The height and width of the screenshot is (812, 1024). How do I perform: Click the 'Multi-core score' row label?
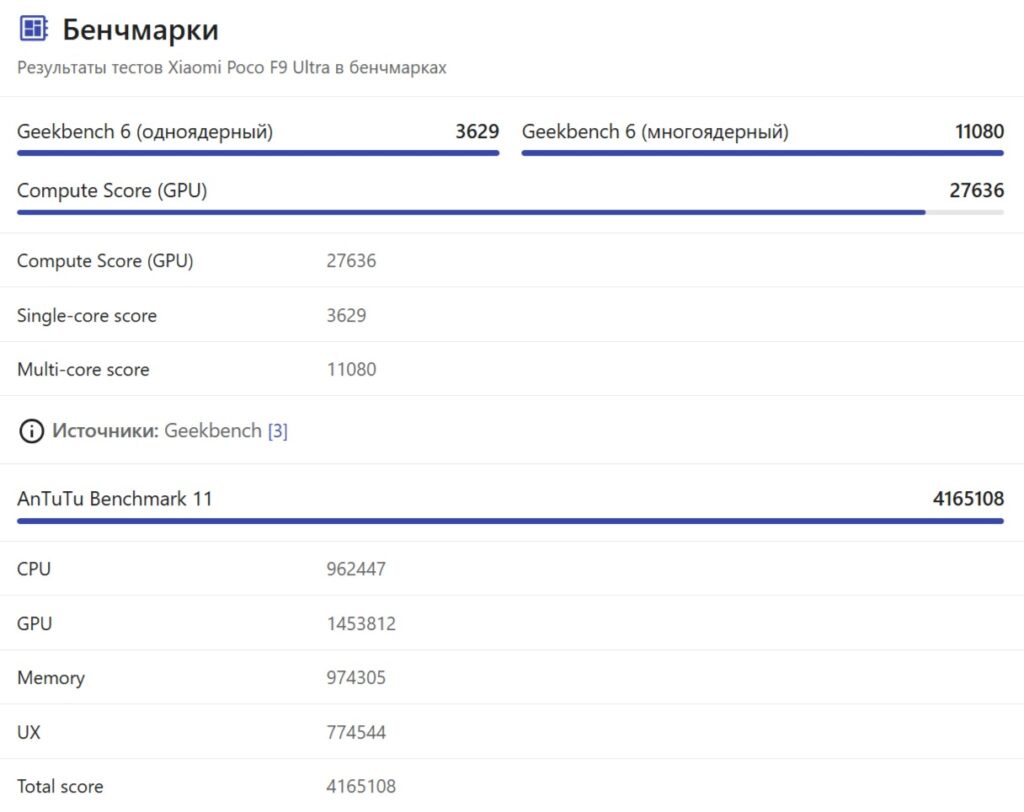coord(83,370)
